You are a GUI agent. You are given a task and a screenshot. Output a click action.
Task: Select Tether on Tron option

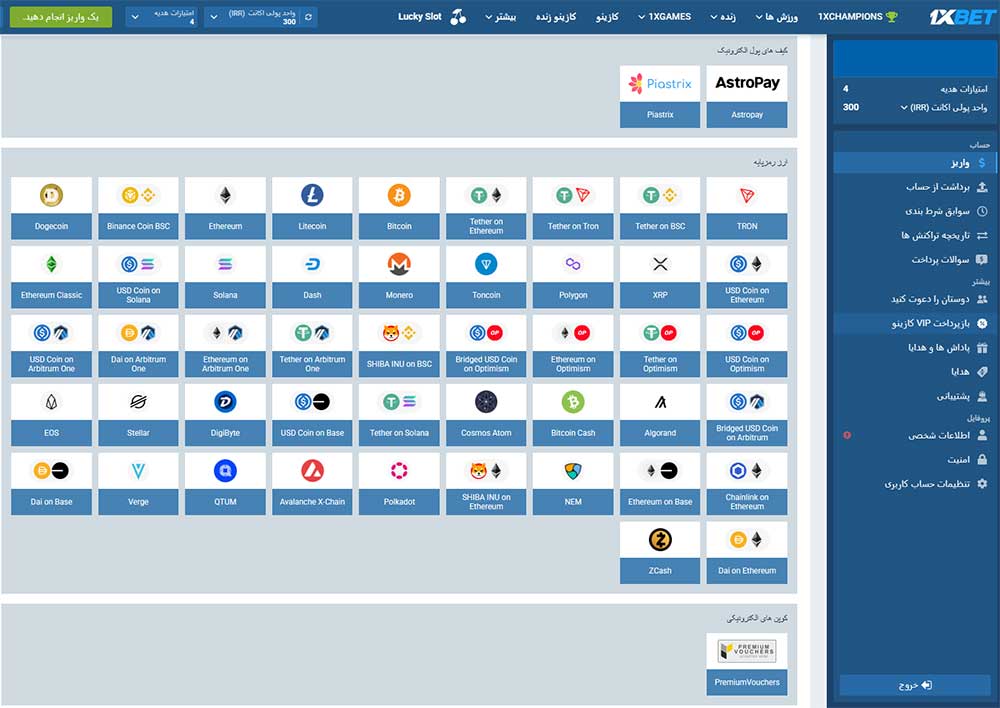pos(573,208)
